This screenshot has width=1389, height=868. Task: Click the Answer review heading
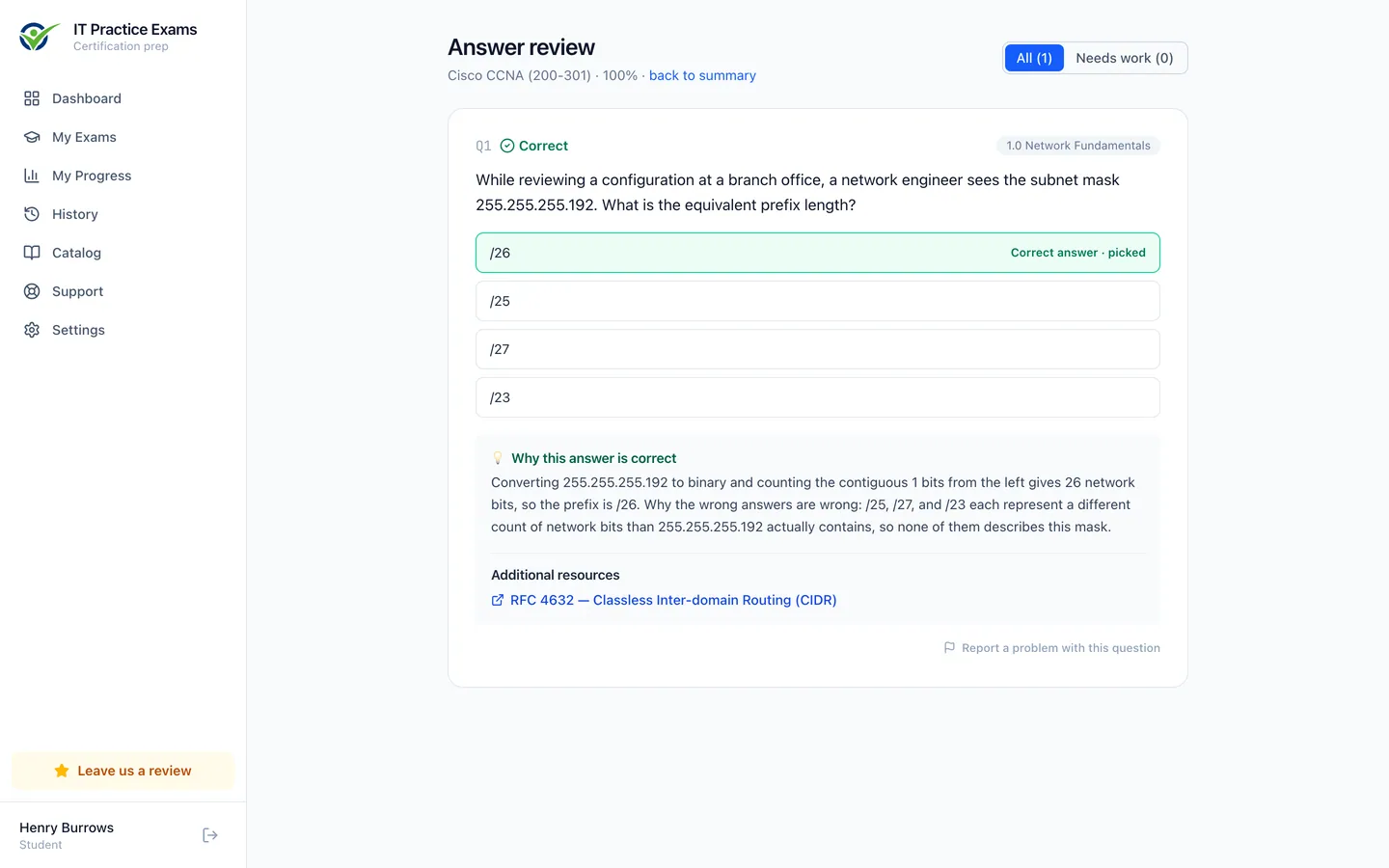pyautogui.click(x=521, y=47)
